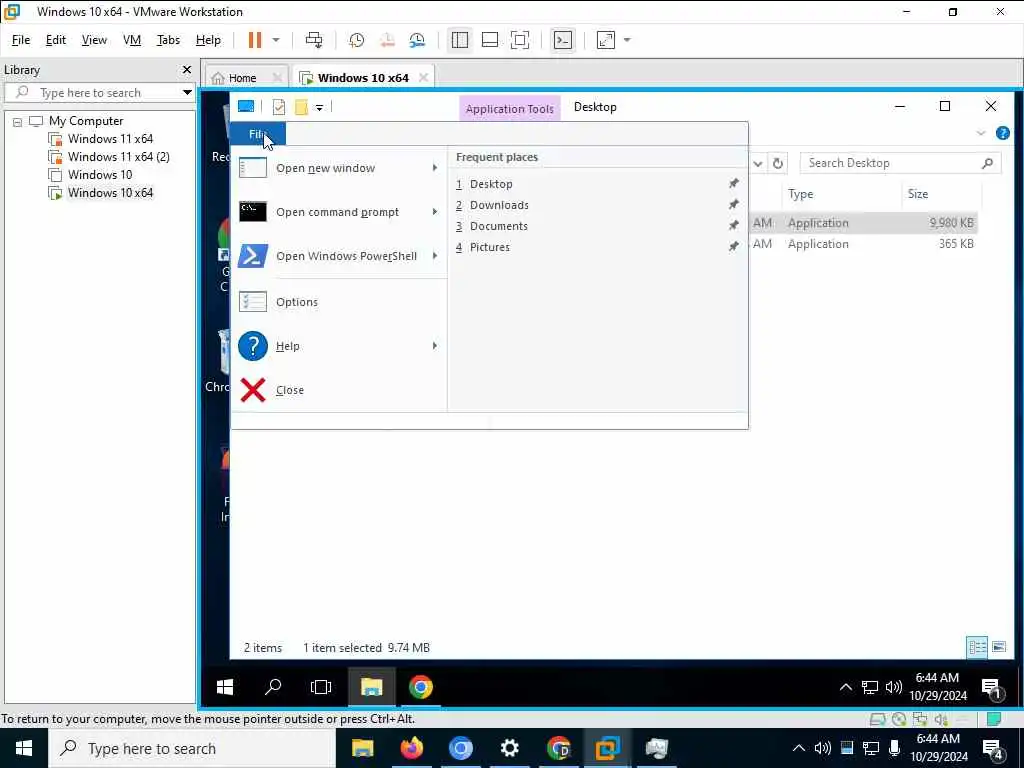Screen dimensions: 1024x768
Task: Unpin Downloads using its pin icon
Action: pyautogui.click(x=734, y=204)
